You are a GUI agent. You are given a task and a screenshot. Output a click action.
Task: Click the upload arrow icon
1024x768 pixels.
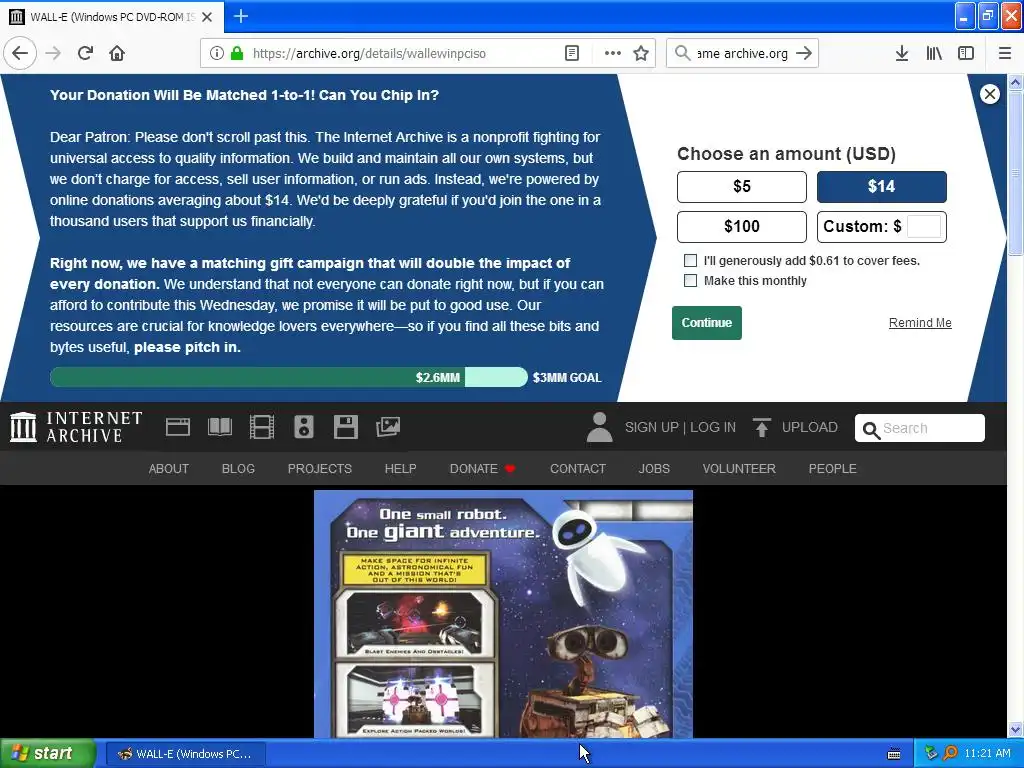click(x=761, y=427)
